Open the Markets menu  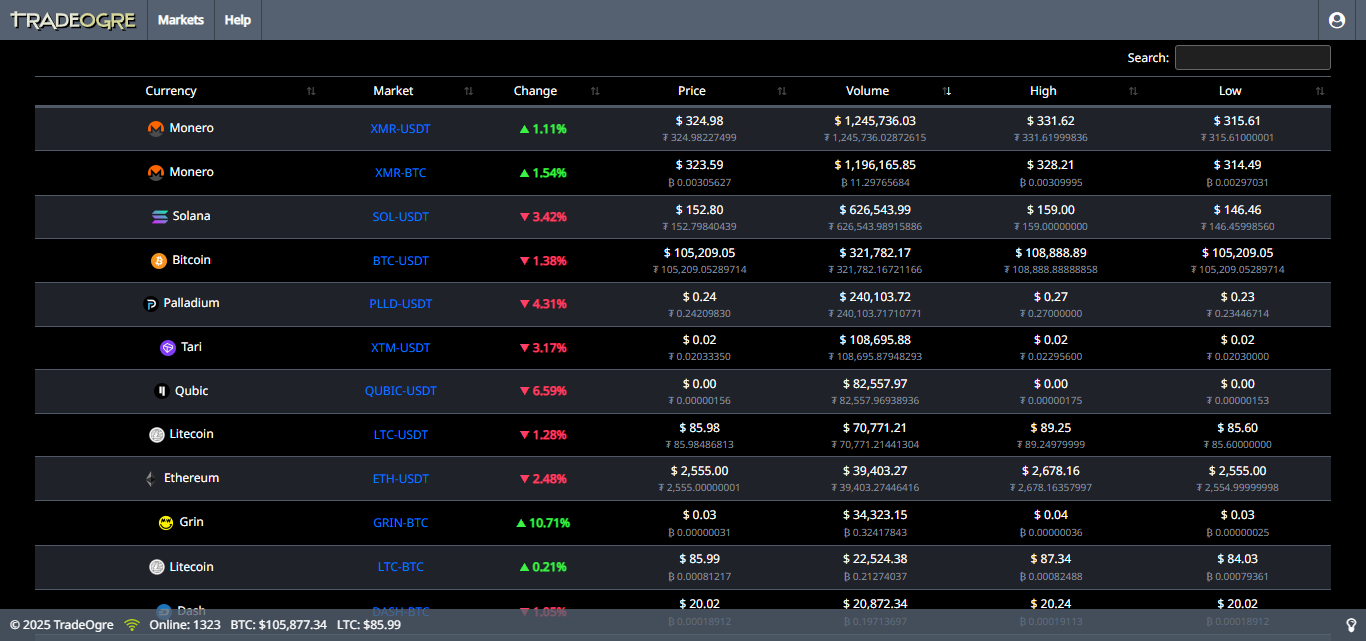point(181,20)
